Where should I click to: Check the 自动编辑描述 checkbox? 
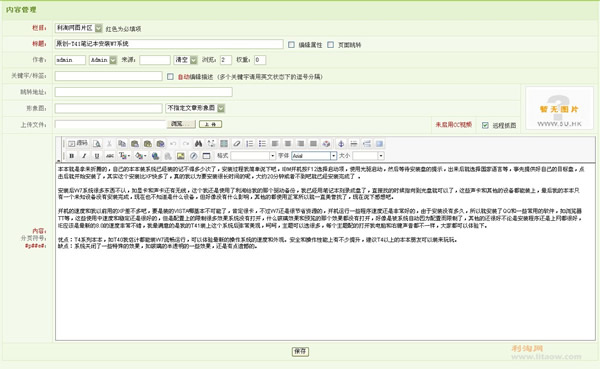170,77
